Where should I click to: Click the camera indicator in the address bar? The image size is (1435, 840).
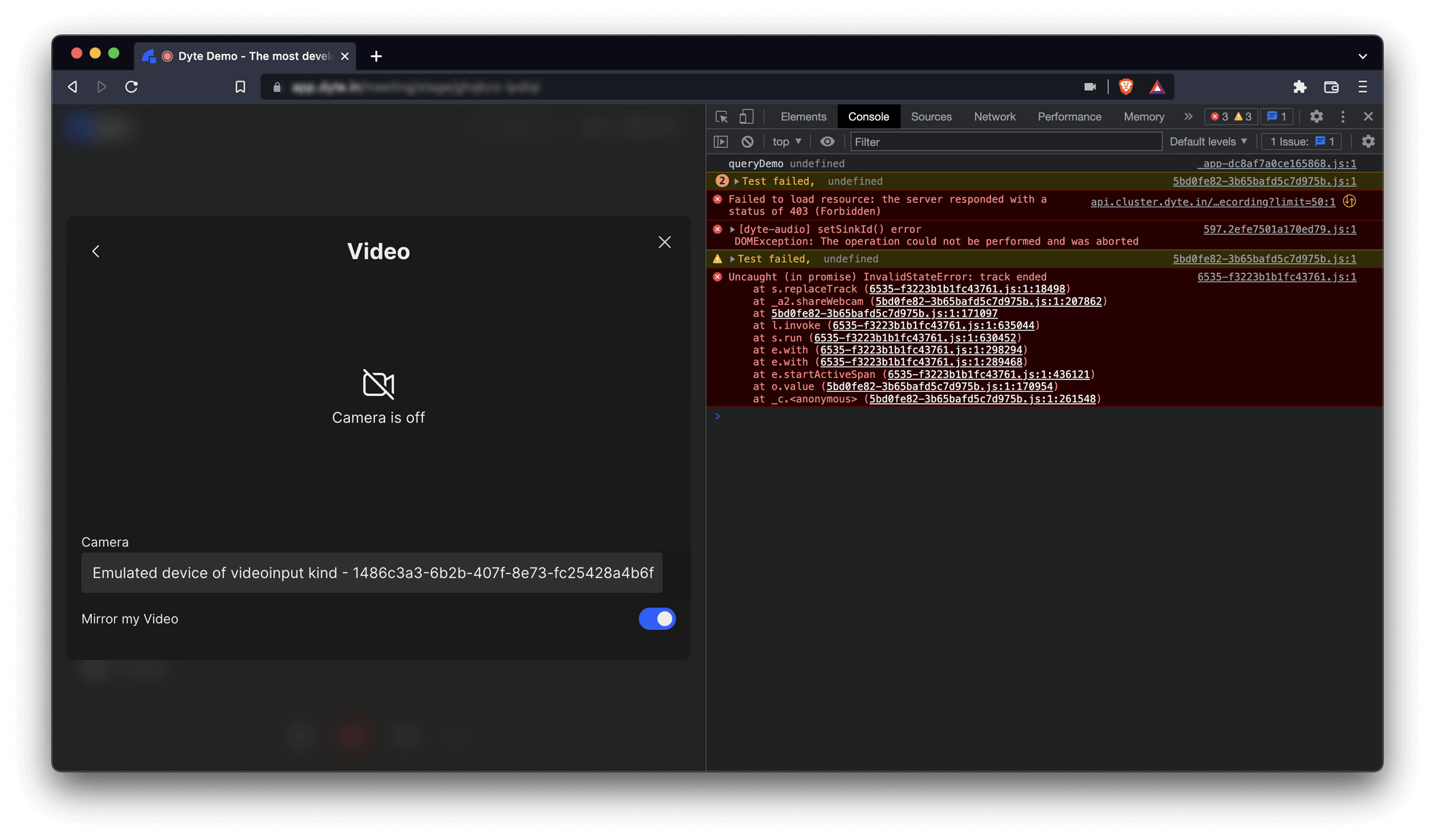pos(1090,87)
